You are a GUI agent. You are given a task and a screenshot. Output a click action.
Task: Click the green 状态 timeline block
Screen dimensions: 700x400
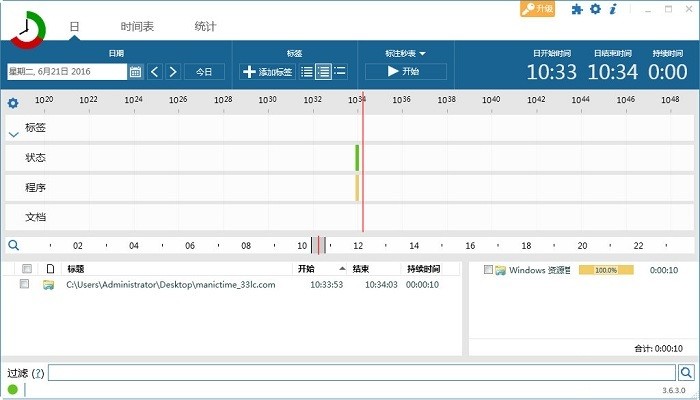tap(356, 158)
